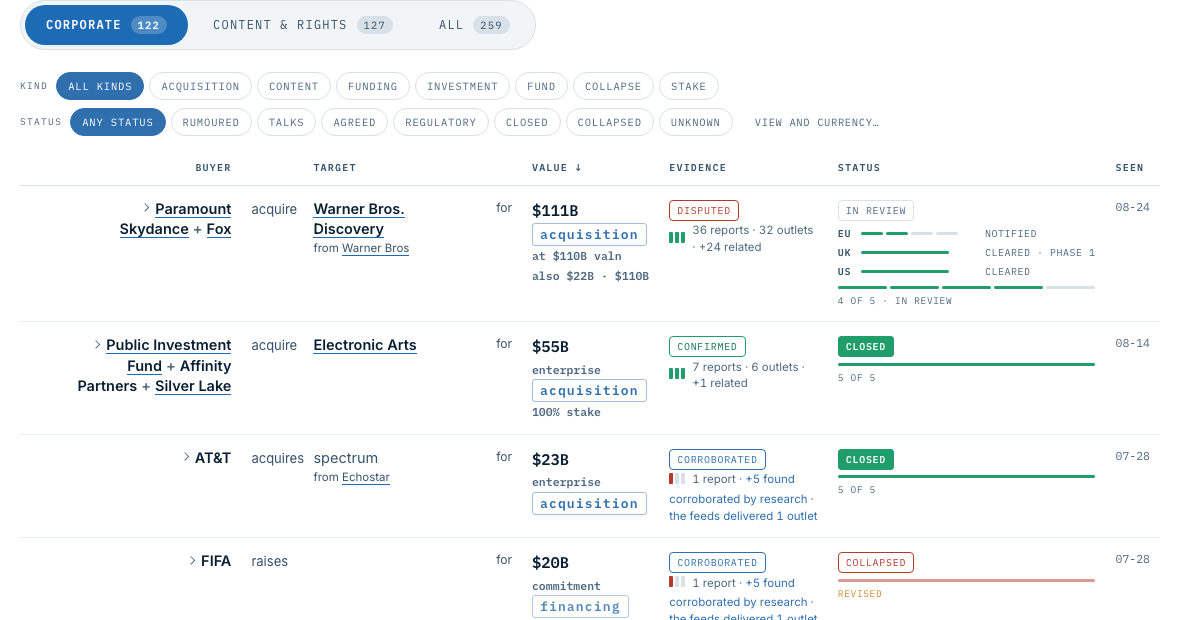This screenshot has width=1180, height=620.
Task: Filter kind by Investment
Action: (462, 86)
